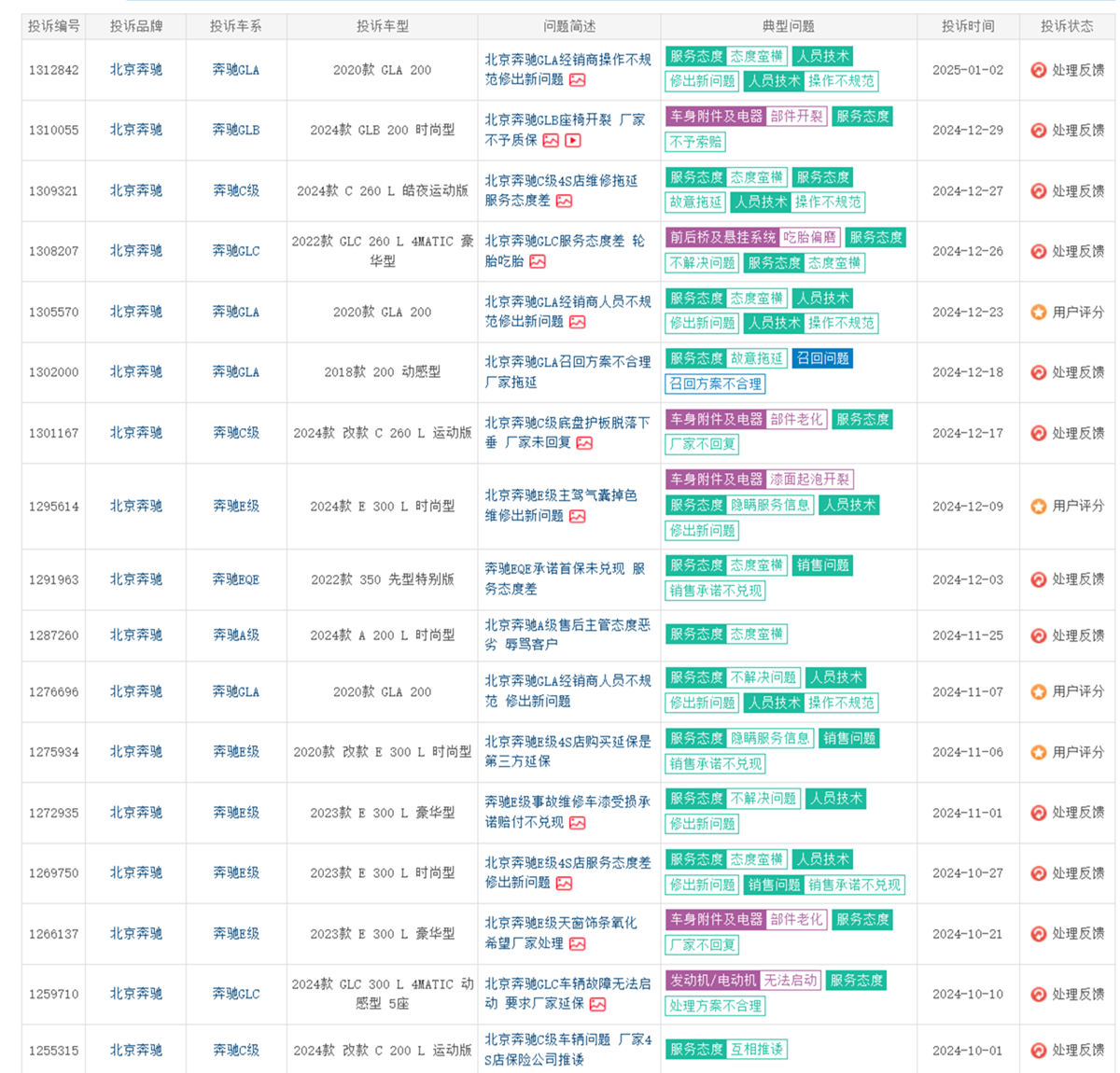Click image icon in complaint 1269750 description
The width and height of the screenshot is (1120, 1073).
(x=564, y=884)
